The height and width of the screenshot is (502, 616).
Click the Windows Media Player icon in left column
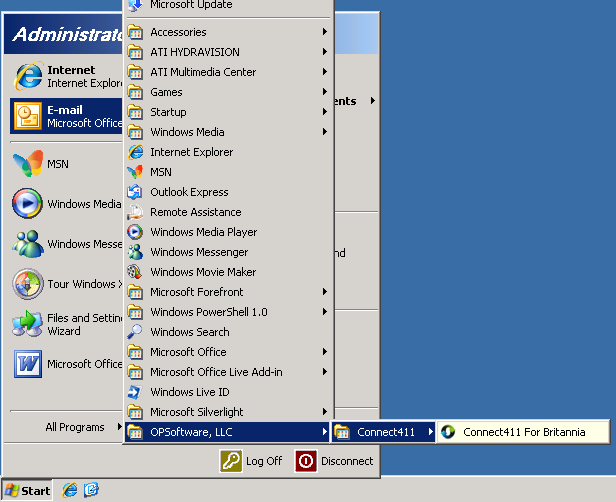coord(27,203)
